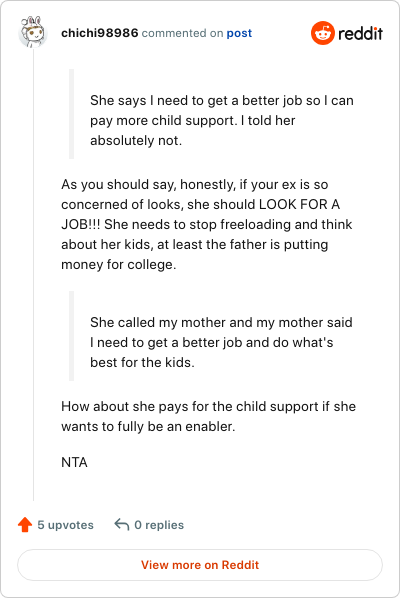Follow the blue "post" link
Viewport: 400px width, 598px height.
point(239,33)
